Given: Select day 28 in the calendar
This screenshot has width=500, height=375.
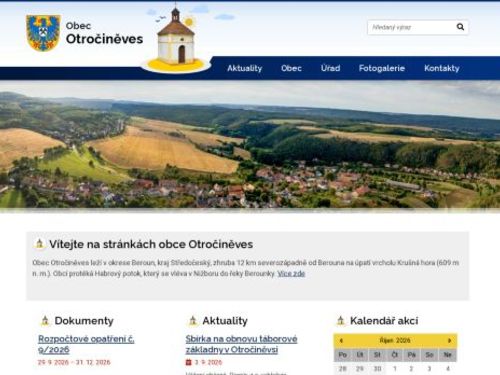Looking at the screenshot, I should tap(342, 369).
